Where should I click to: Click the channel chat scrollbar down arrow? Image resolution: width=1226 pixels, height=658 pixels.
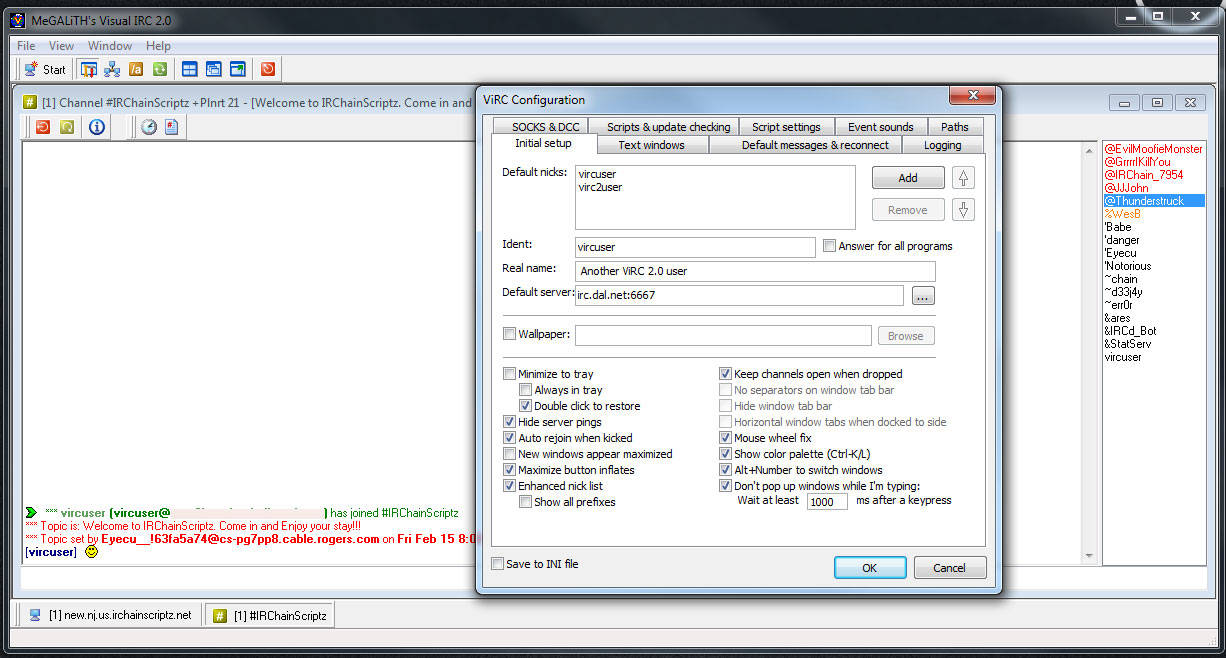pyautogui.click(x=1090, y=557)
